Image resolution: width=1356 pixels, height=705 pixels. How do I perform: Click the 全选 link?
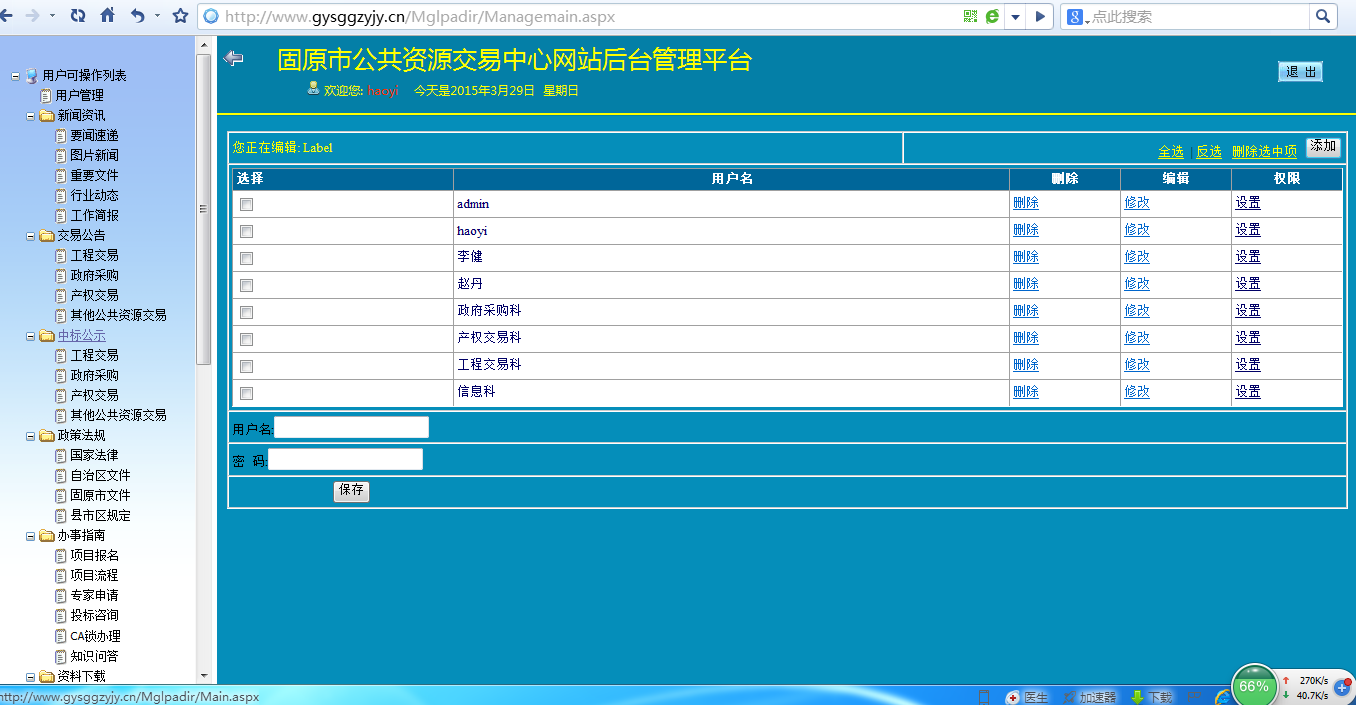tap(1171, 151)
